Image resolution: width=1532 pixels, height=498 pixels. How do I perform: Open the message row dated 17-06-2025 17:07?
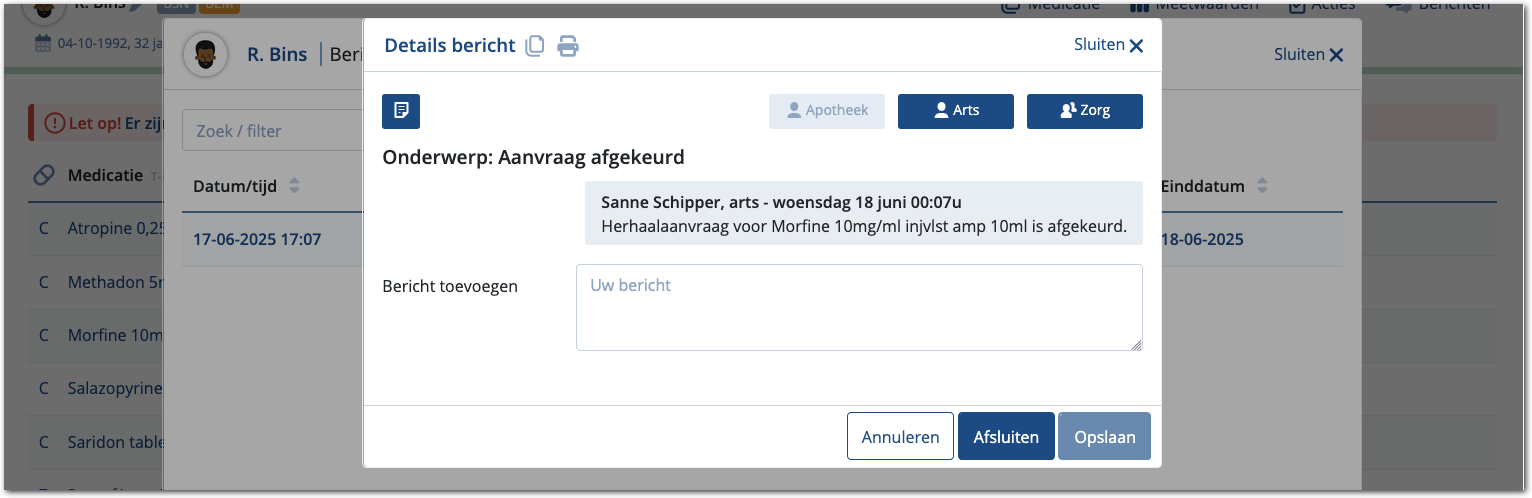click(x=257, y=240)
